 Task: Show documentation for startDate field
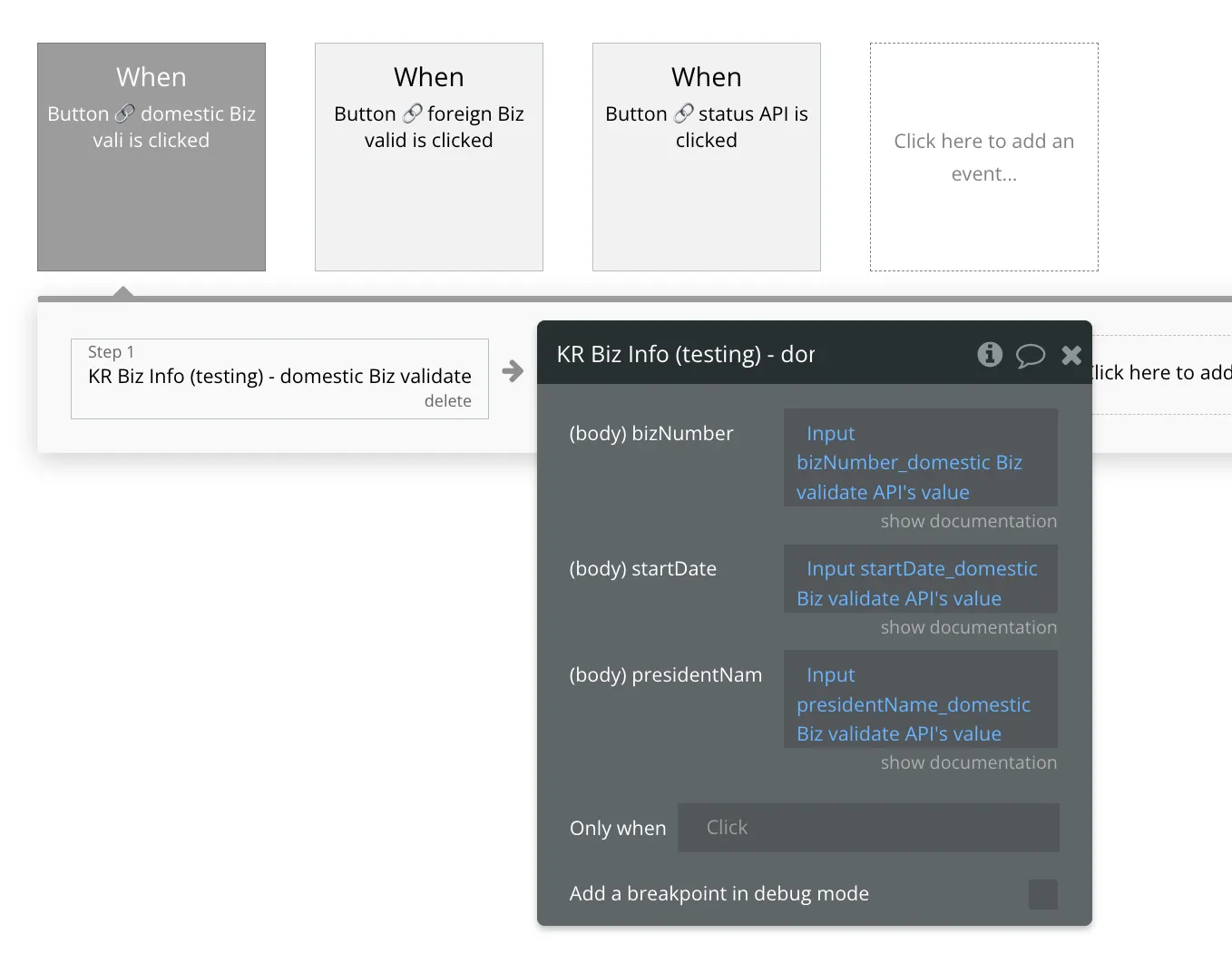click(x=968, y=628)
